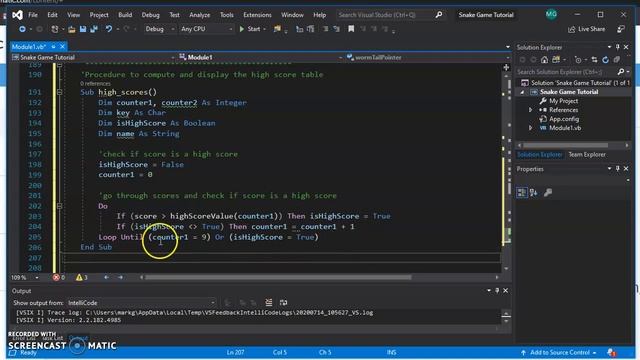Viewport: 640px width, 360px height.
Task: Click the yellow warning count indicator
Action: pos(82,278)
